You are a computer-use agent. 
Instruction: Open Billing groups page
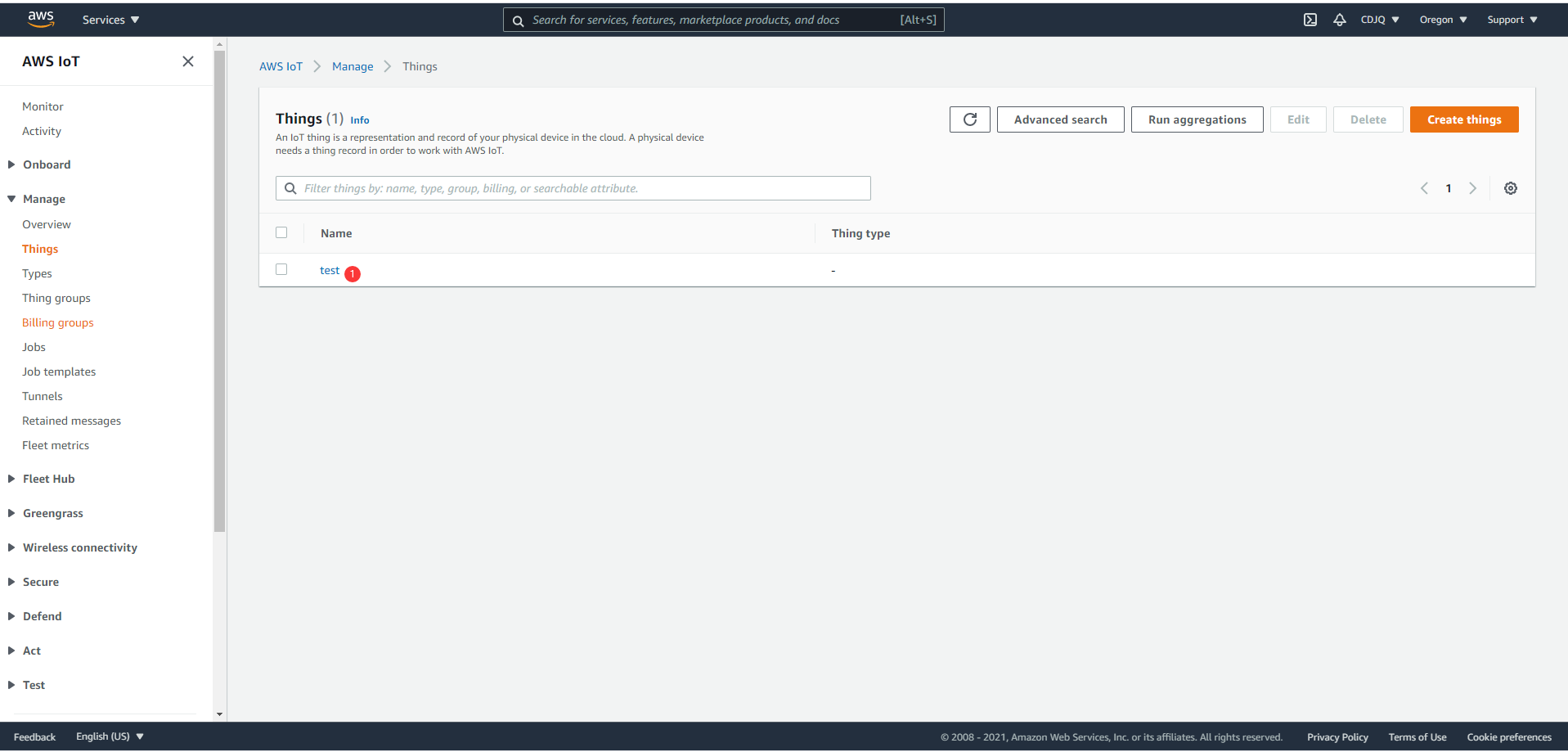click(x=58, y=322)
